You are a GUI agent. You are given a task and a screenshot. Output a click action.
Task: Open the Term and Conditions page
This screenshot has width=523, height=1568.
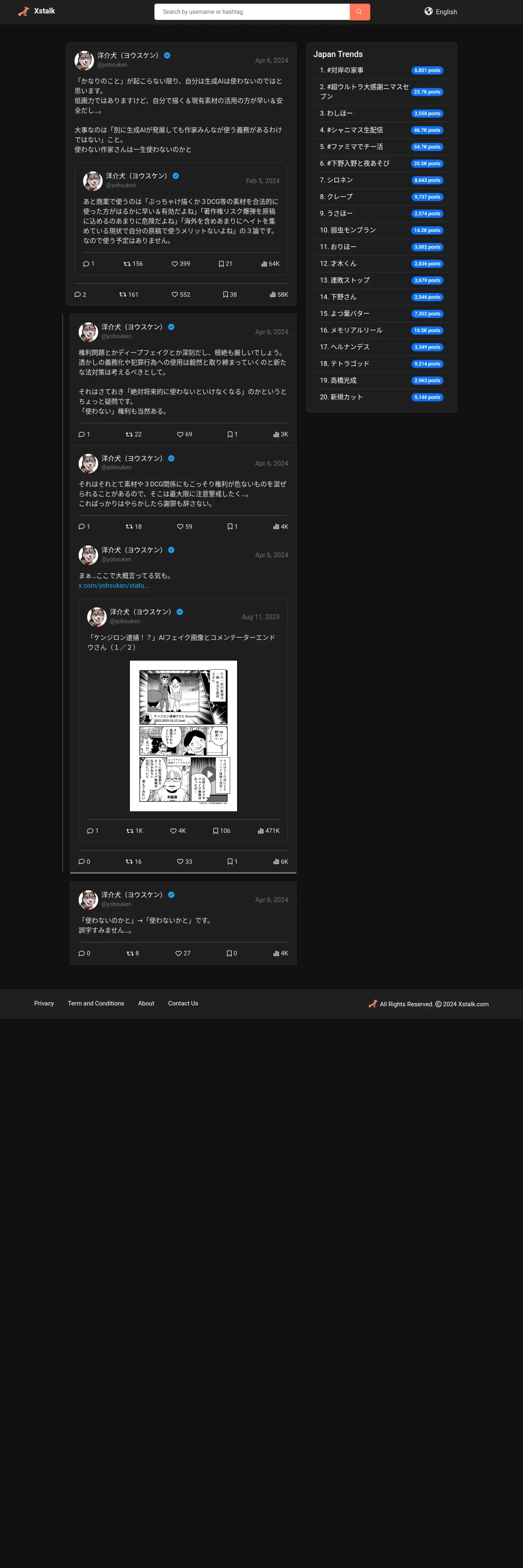tap(96, 1003)
